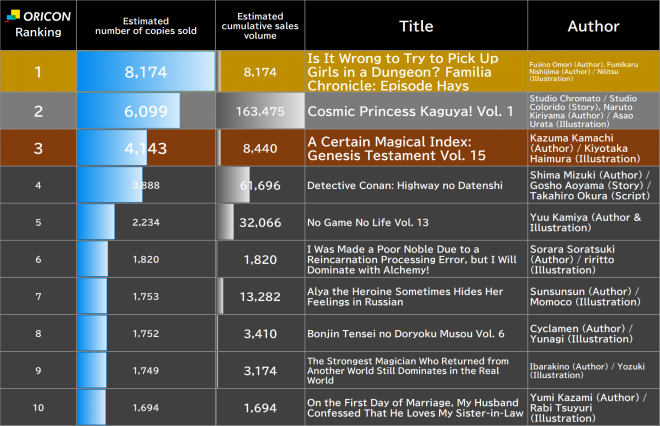Click author cell 'Fujino Omori'
The image size is (660, 426).
[x=583, y=72]
